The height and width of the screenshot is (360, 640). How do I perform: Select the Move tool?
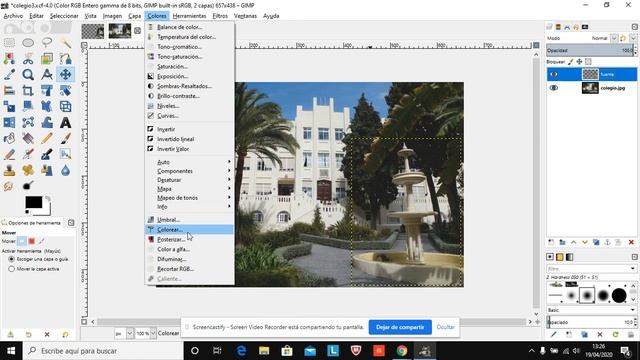tap(65, 75)
